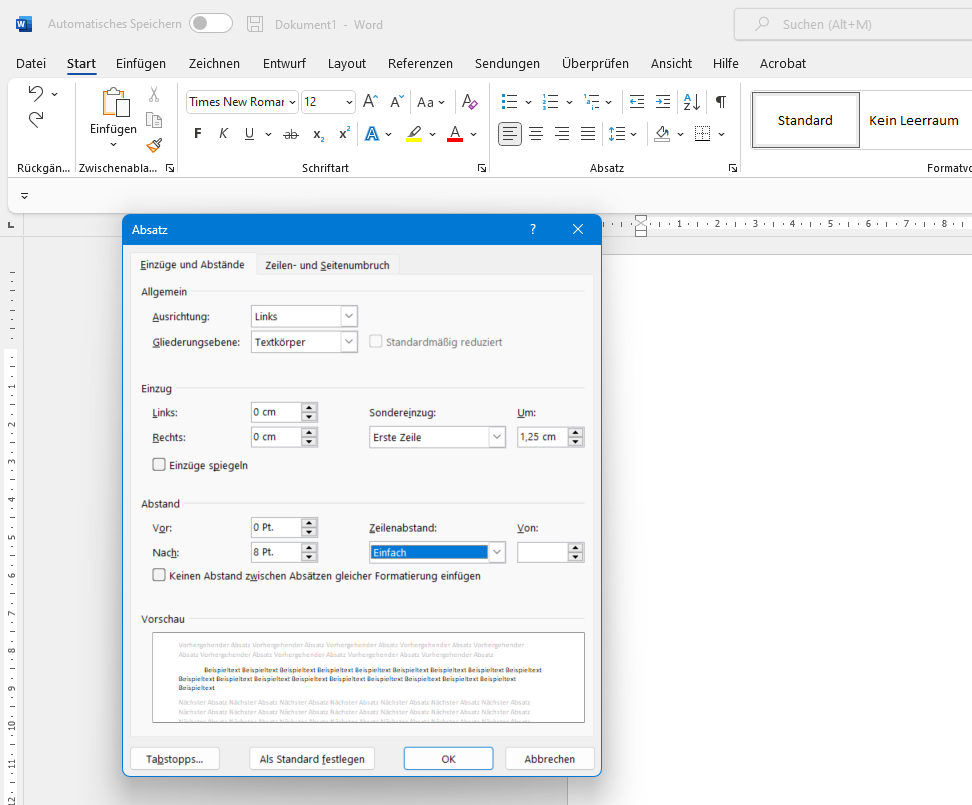Viewport: 972px width, 805px height.
Task: Toggle Automatisches Speichern switch
Action: (211, 24)
